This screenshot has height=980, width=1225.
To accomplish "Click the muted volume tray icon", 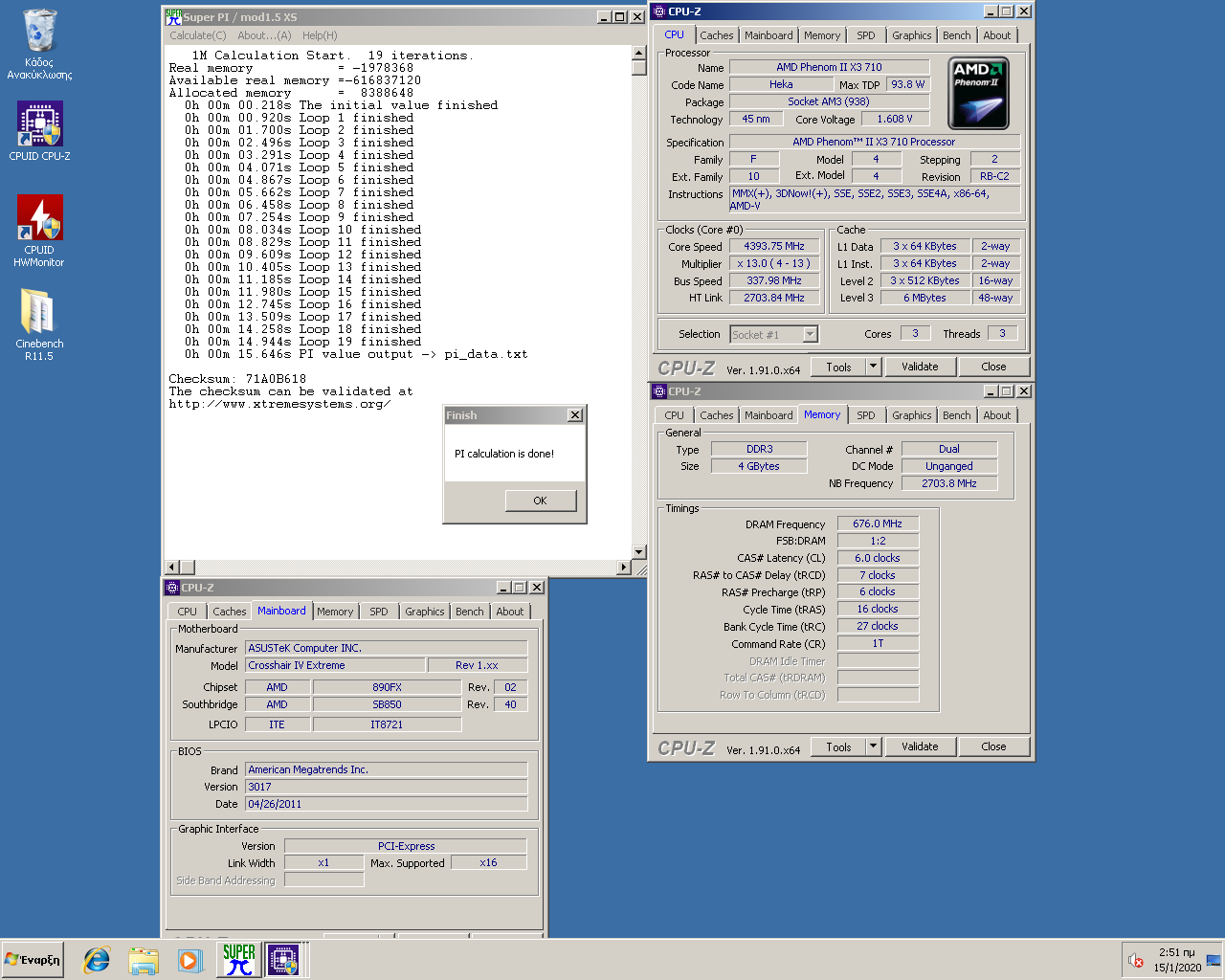I will click(x=1136, y=960).
